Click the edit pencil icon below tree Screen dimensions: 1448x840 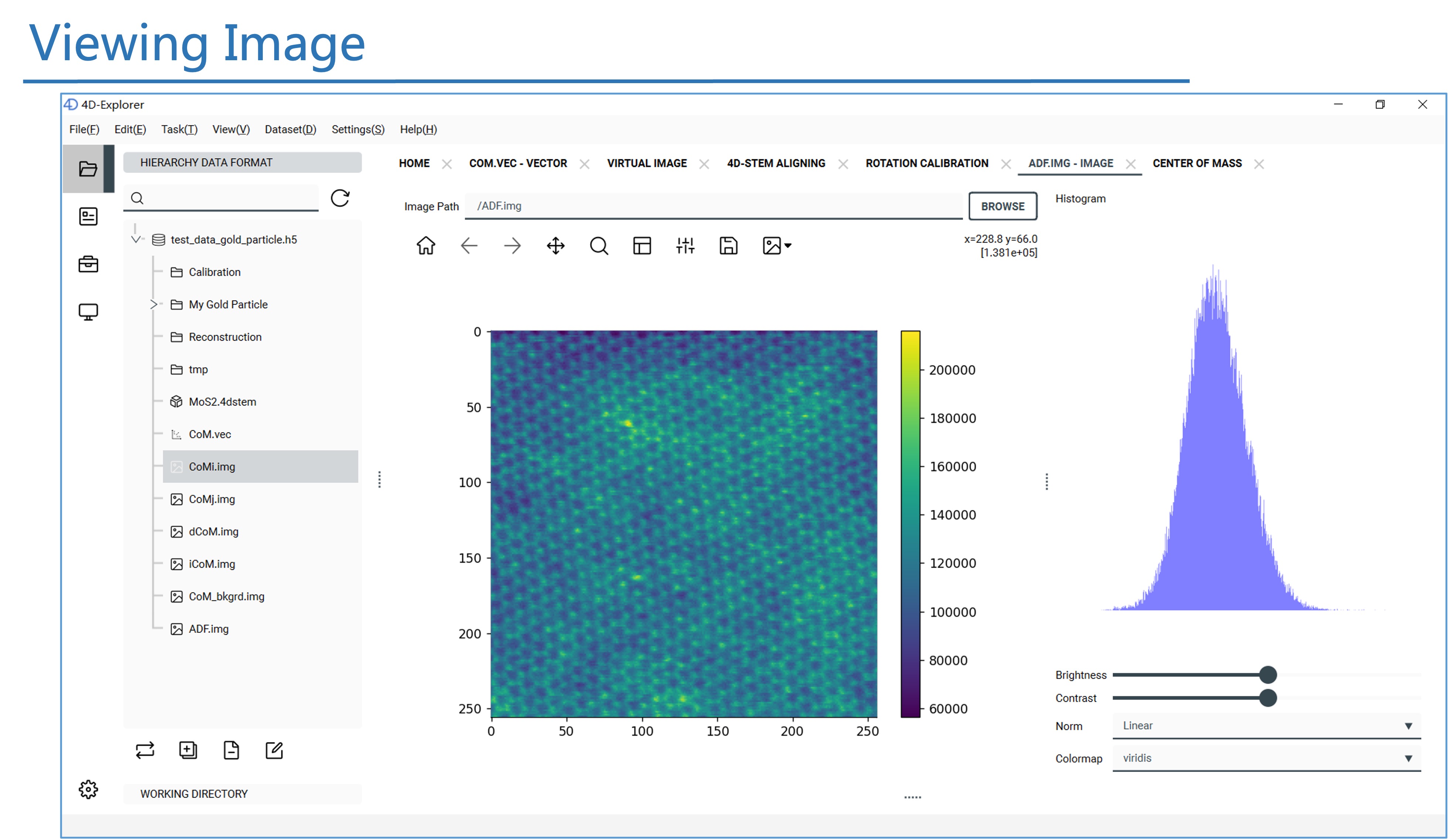(x=274, y=750)
